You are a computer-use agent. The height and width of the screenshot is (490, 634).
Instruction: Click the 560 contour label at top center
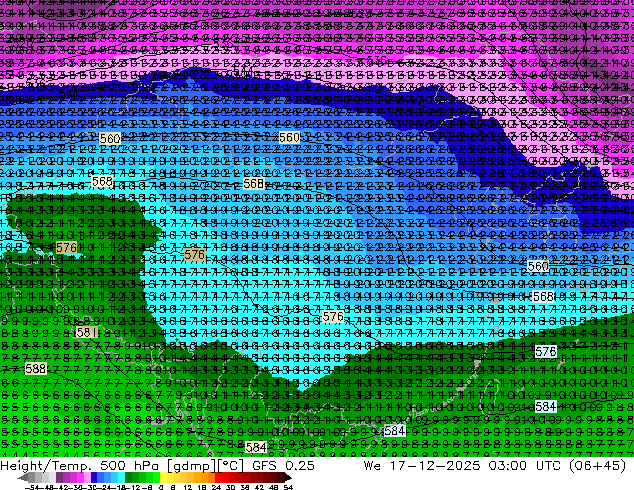(x=290, y=137)
